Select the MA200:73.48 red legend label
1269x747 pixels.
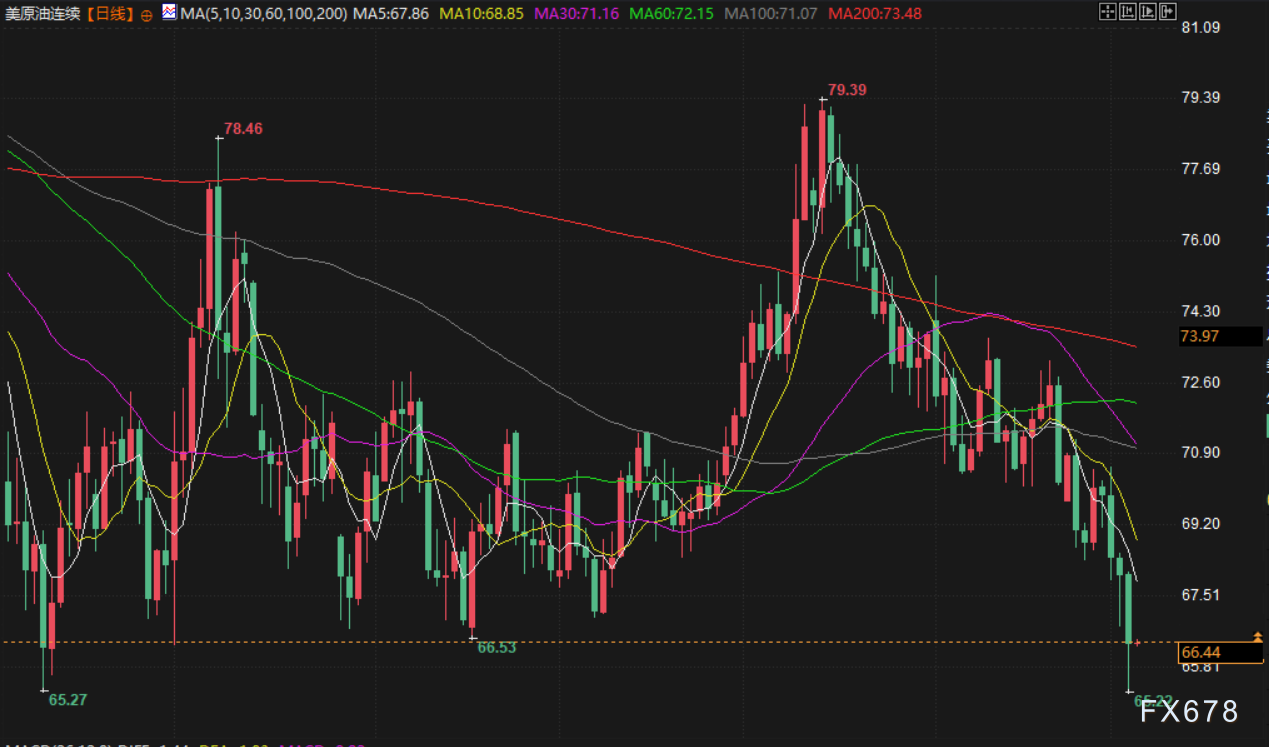pos(875,14)
